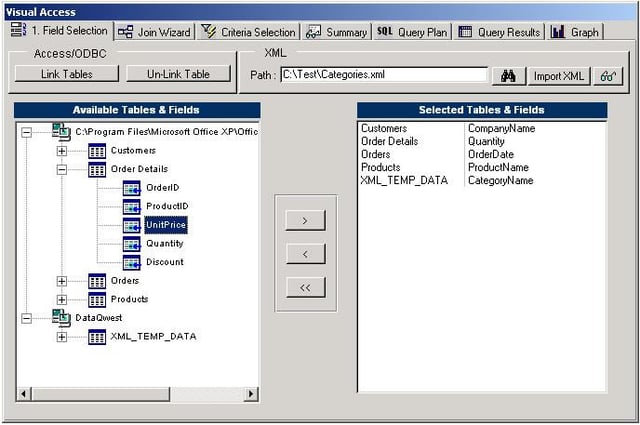The height and width of the screenshot is (425, 640).
Task: Select Discount field label in tree
Action: [x=165, y=262]
